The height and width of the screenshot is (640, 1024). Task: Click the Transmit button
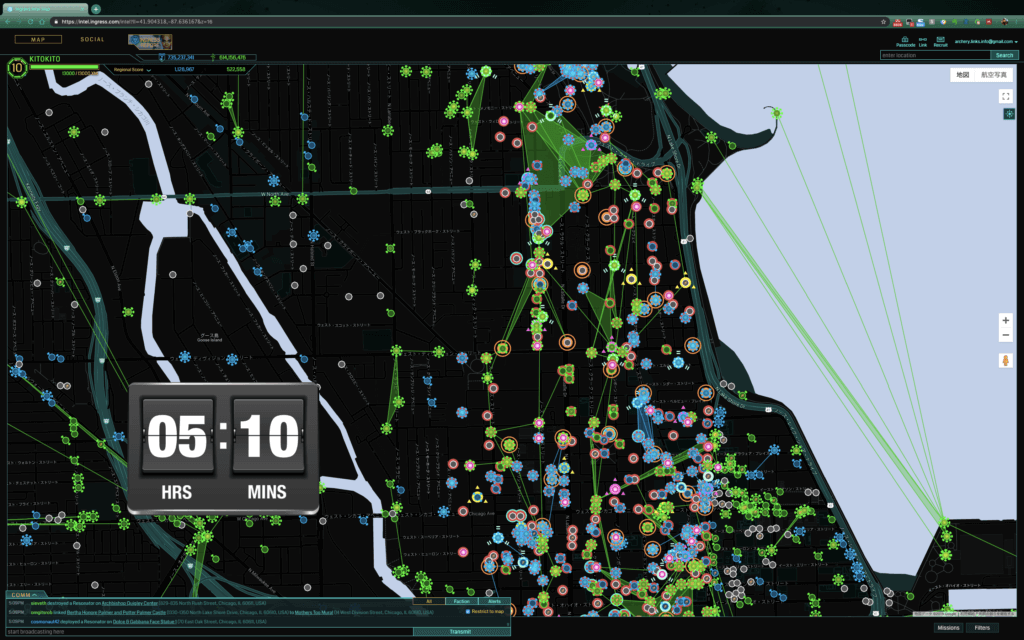click(x=460, y=632)
